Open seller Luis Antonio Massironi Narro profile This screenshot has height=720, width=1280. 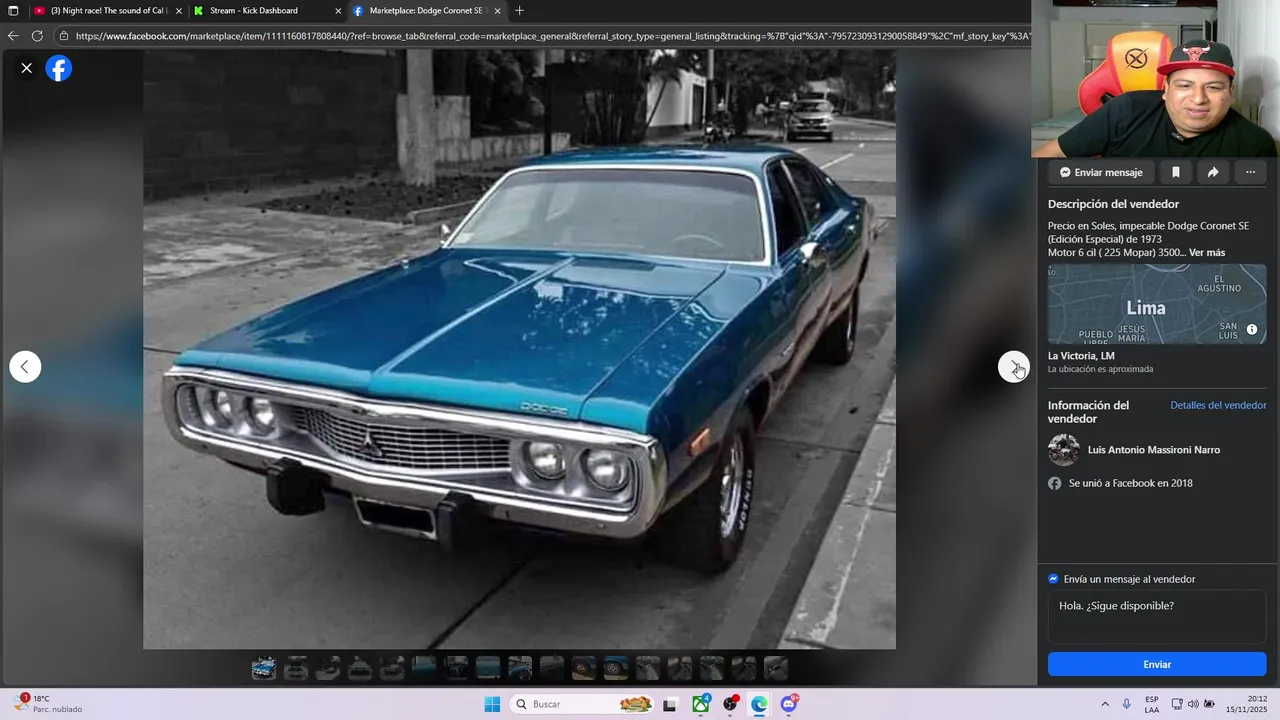click(x=1154, y=450)
